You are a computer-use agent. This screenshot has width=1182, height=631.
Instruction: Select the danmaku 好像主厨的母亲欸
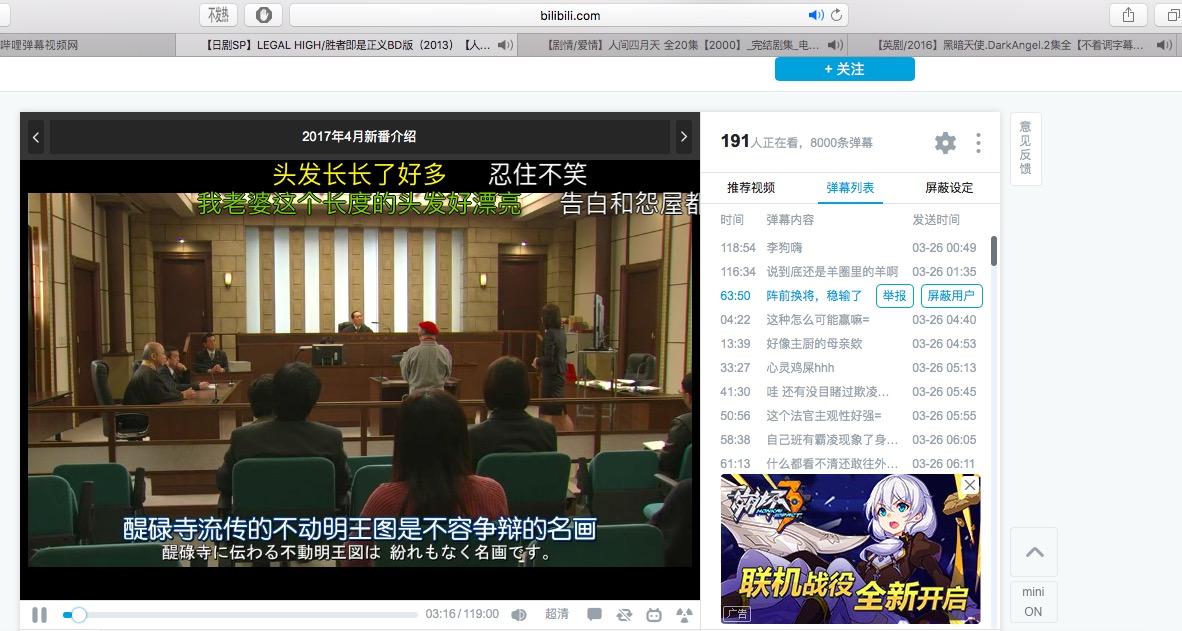[850, 344]
